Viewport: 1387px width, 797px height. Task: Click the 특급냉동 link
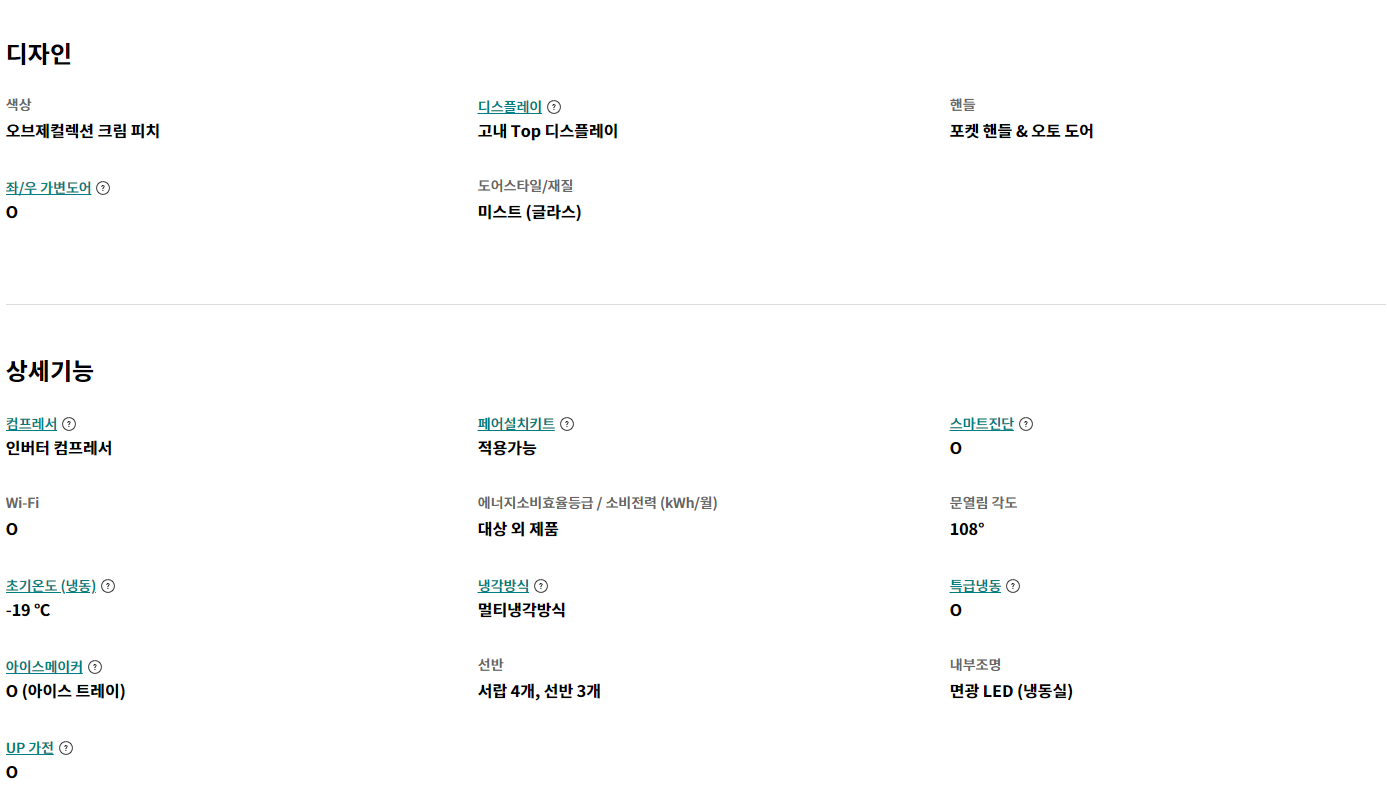[x=975, y=586]
